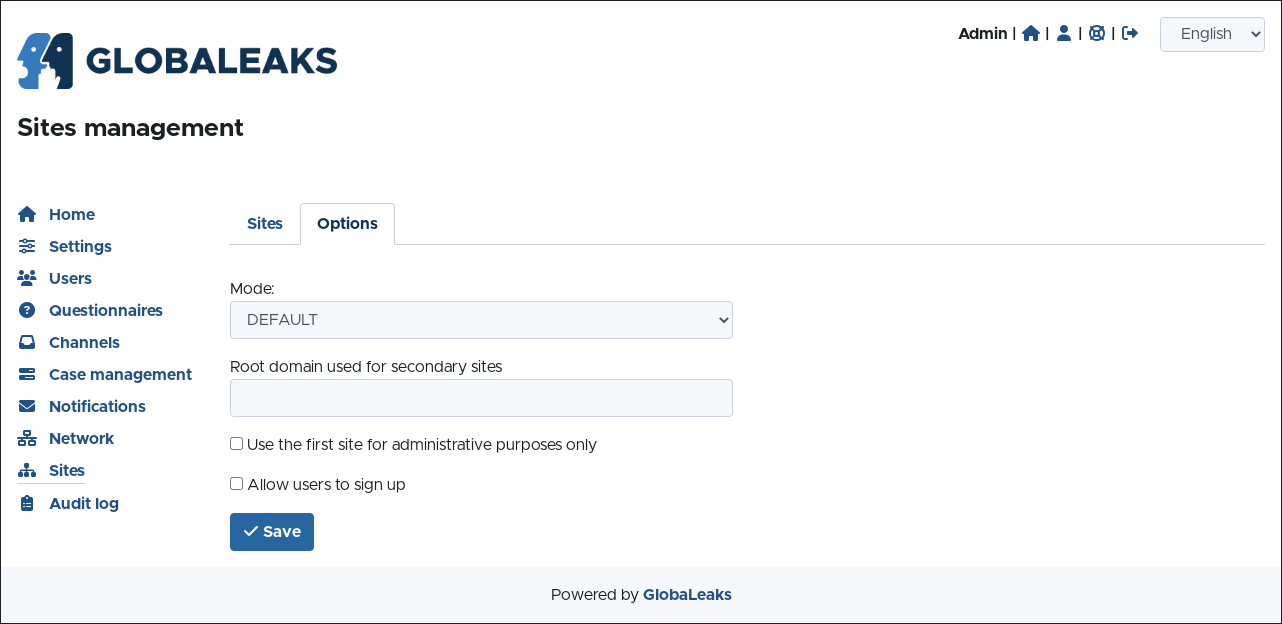Log out using the sign-out icon
This screenshot has height=624, width=1282.
1130,33
